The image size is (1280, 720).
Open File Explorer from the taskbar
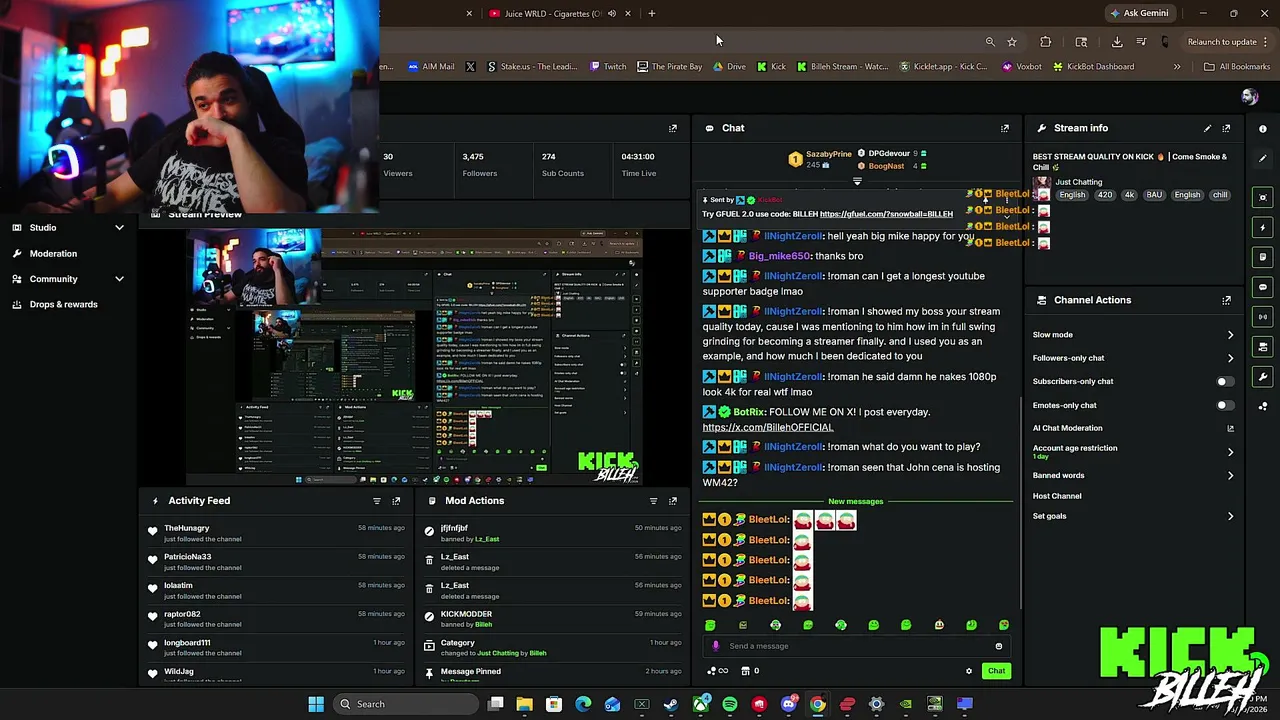pos(525,704)
